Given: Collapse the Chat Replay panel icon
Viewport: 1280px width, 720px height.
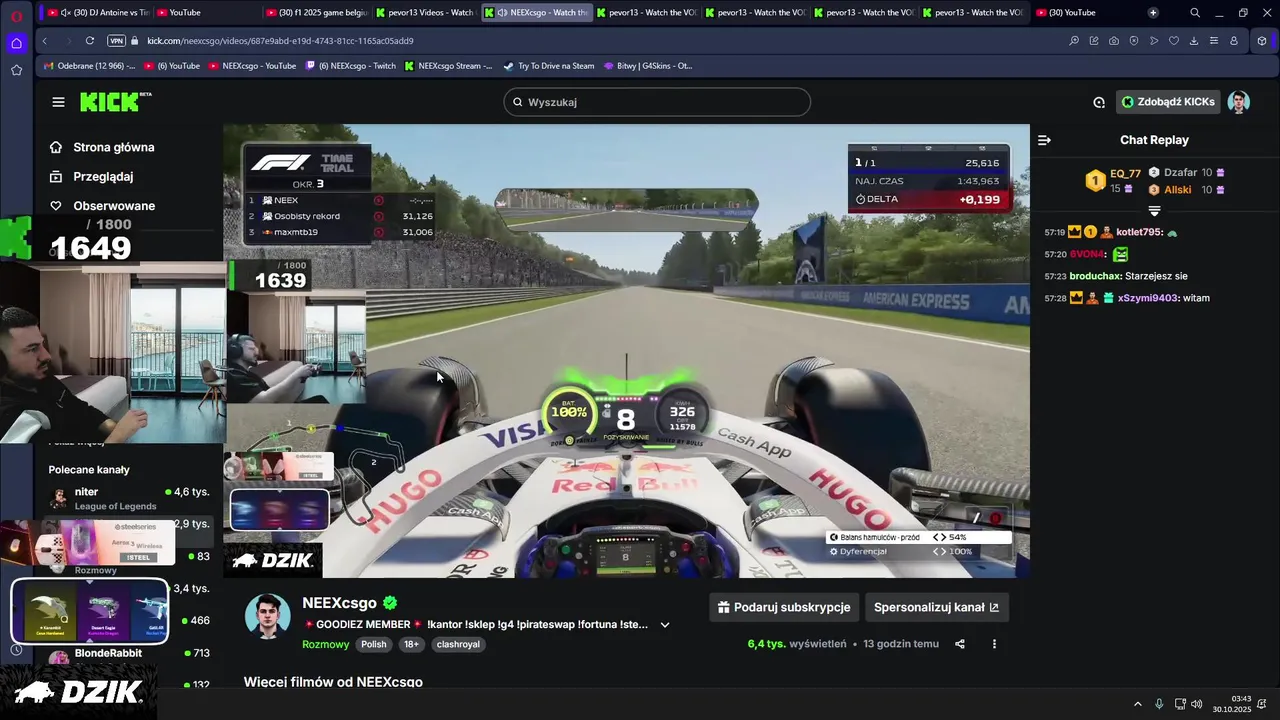Looking at the screenshot, I should [x=1044, y=140].
